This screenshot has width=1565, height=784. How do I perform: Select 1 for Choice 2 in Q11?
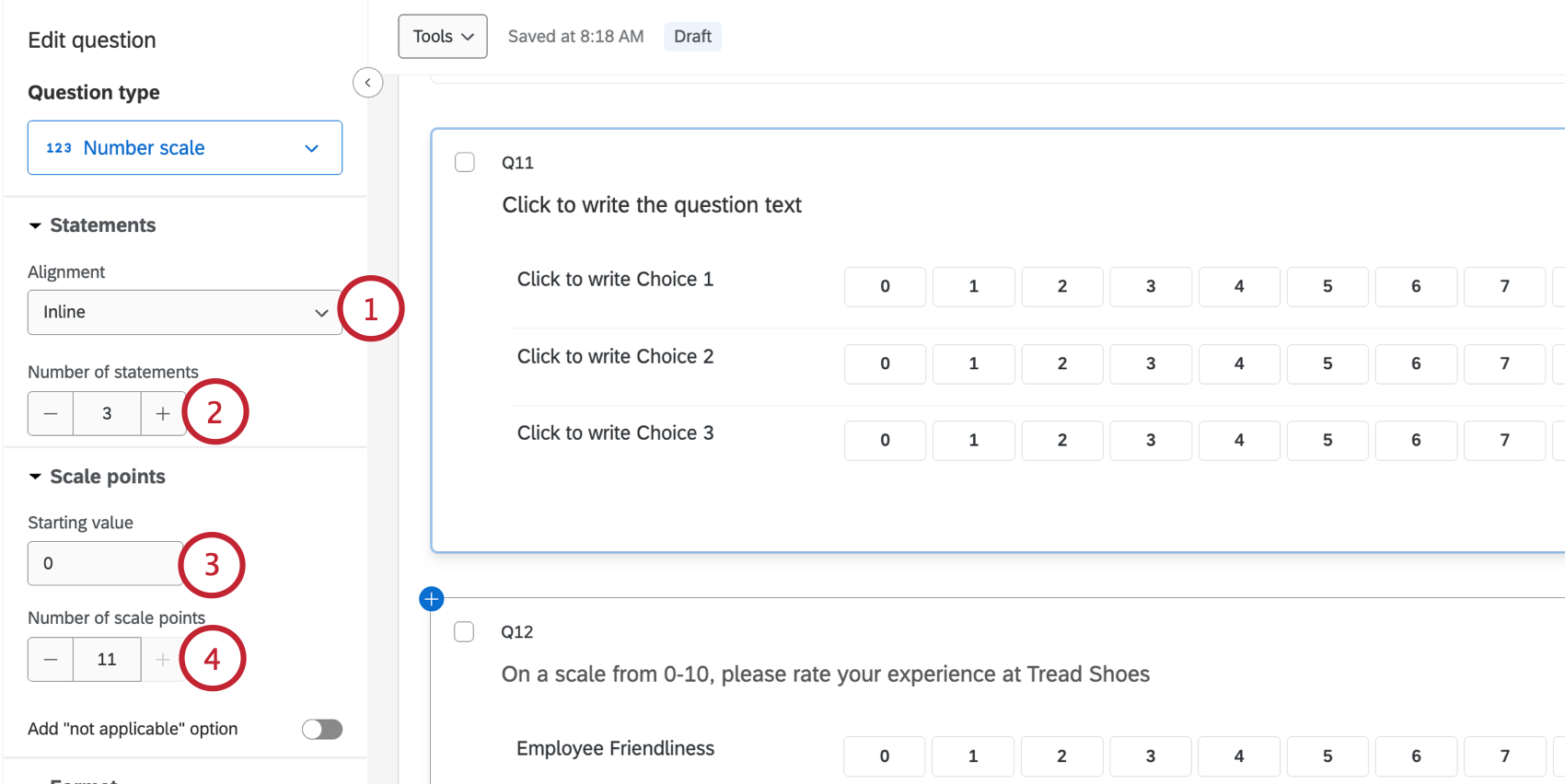pyautogui.click(x=973, y=363)
